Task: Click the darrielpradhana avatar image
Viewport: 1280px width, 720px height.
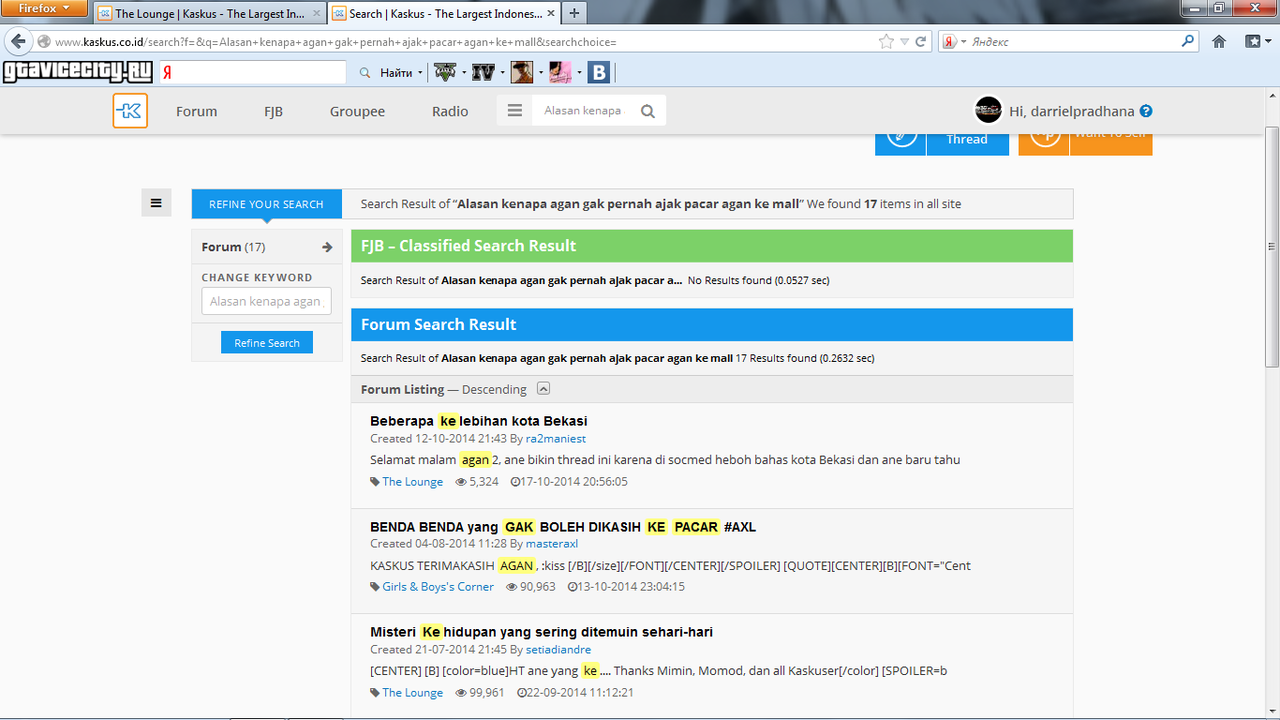Action: coord(988,110)
